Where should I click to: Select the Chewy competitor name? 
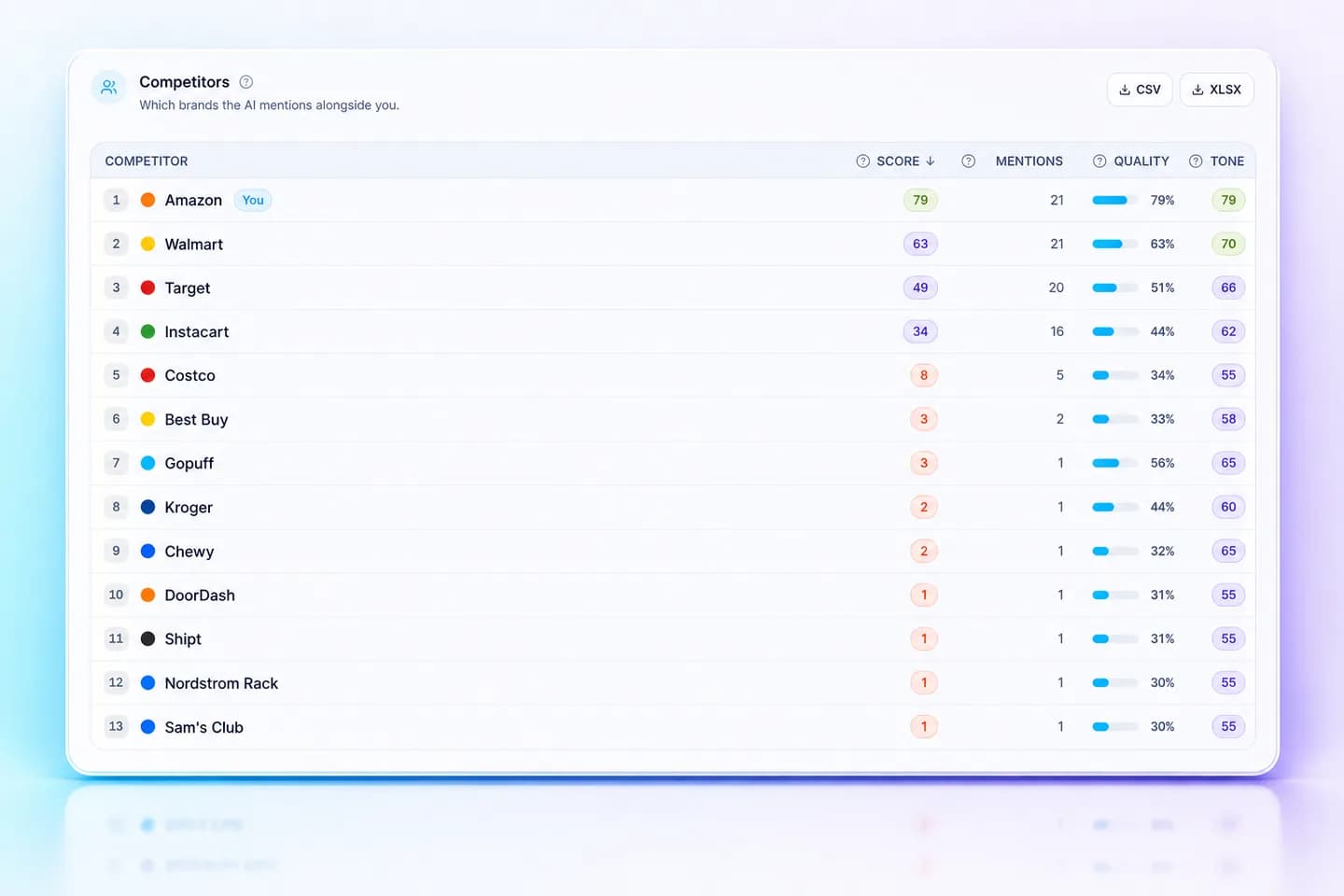[x=189, y=551]
